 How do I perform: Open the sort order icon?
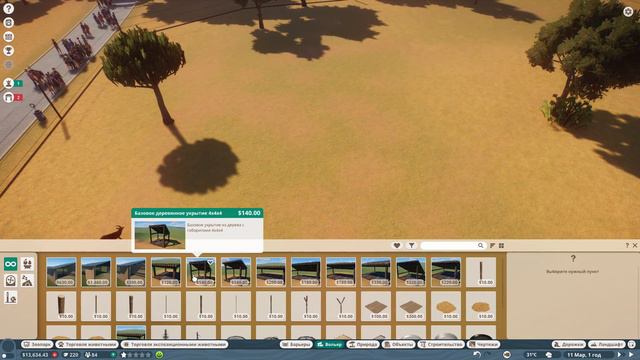tap(492, 245)
